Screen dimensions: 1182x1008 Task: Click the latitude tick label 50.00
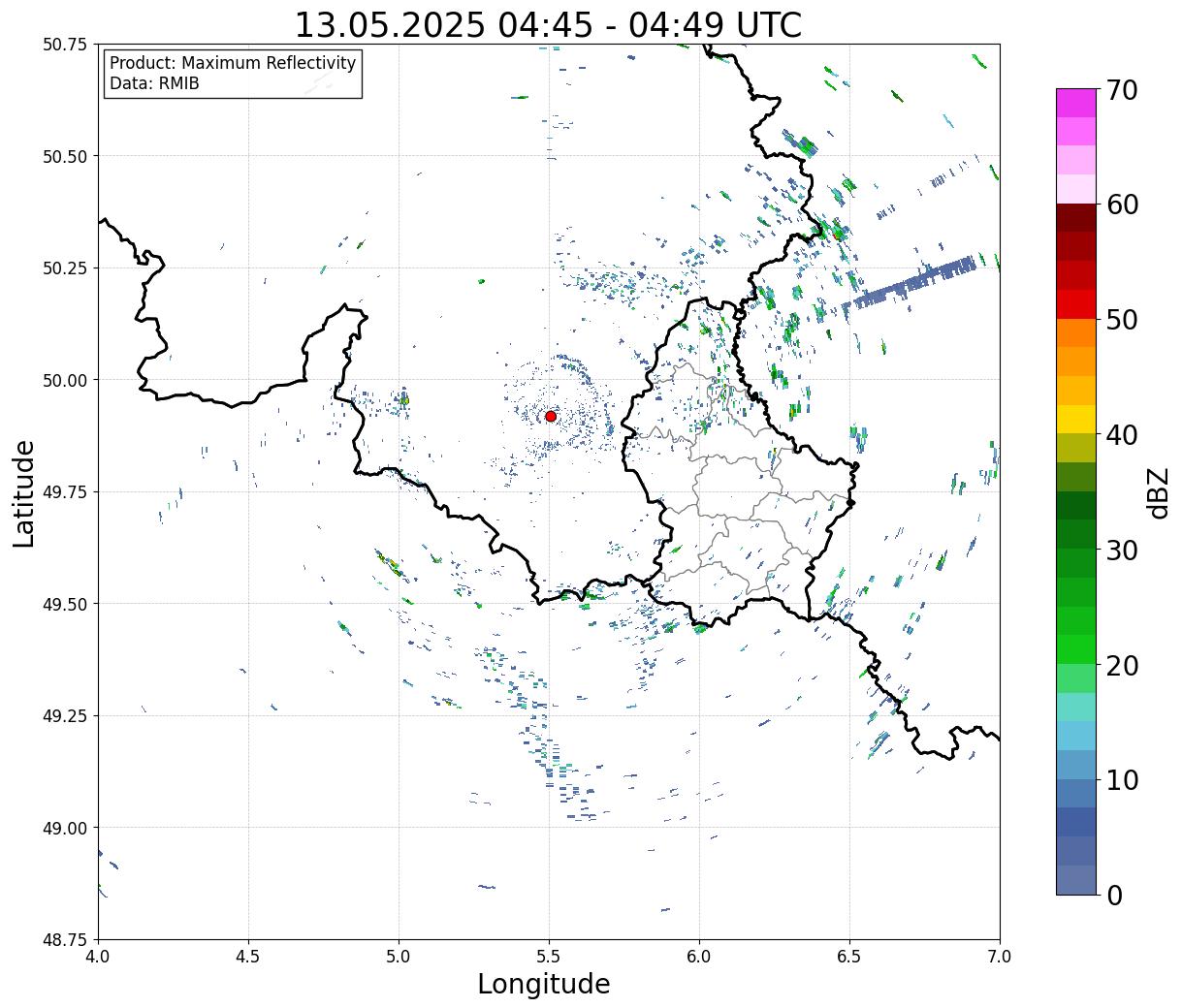pyautogui.click(x=65, y=380)
